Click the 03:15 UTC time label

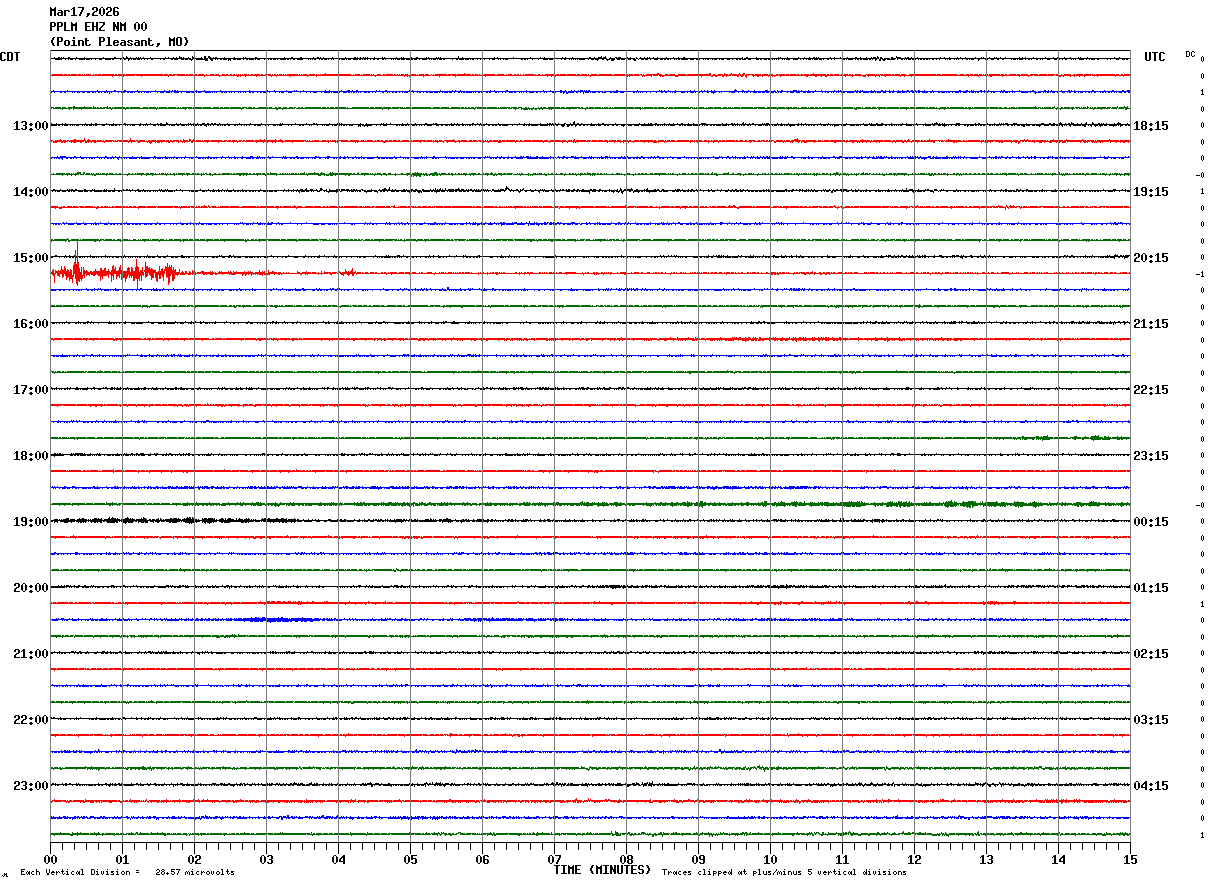pos(1151,720)
